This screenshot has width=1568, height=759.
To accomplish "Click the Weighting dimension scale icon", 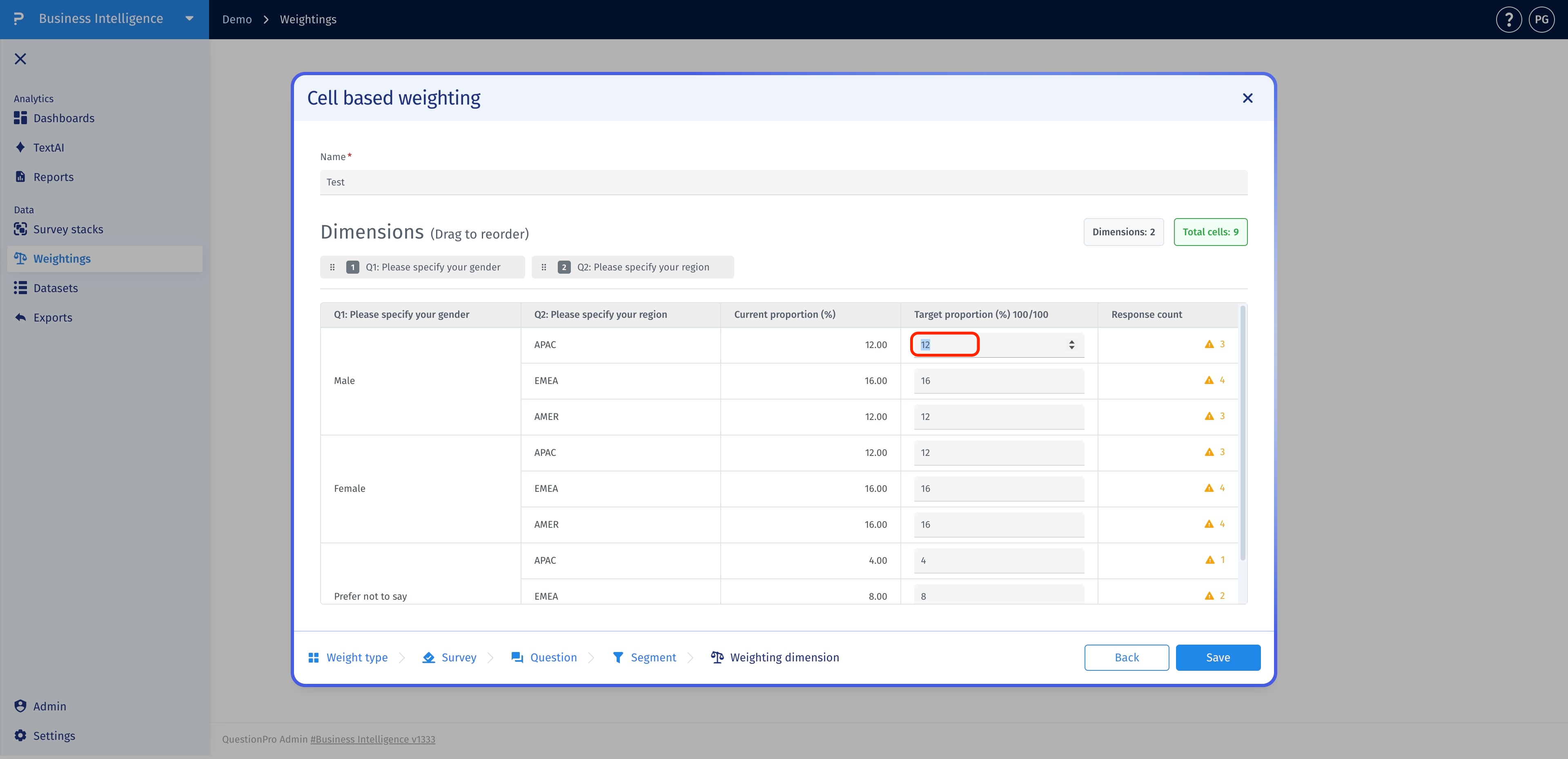I will (x=717, y=657).
